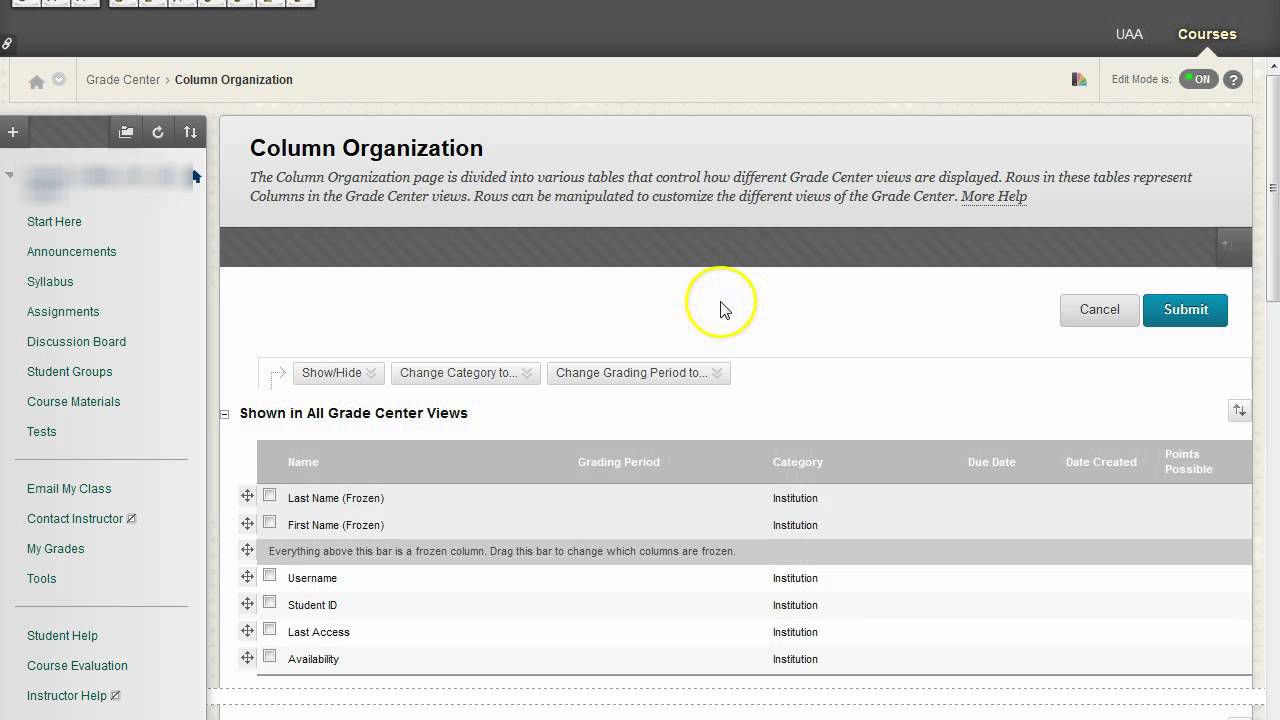Click the Grading Period column header

point(619,462)
